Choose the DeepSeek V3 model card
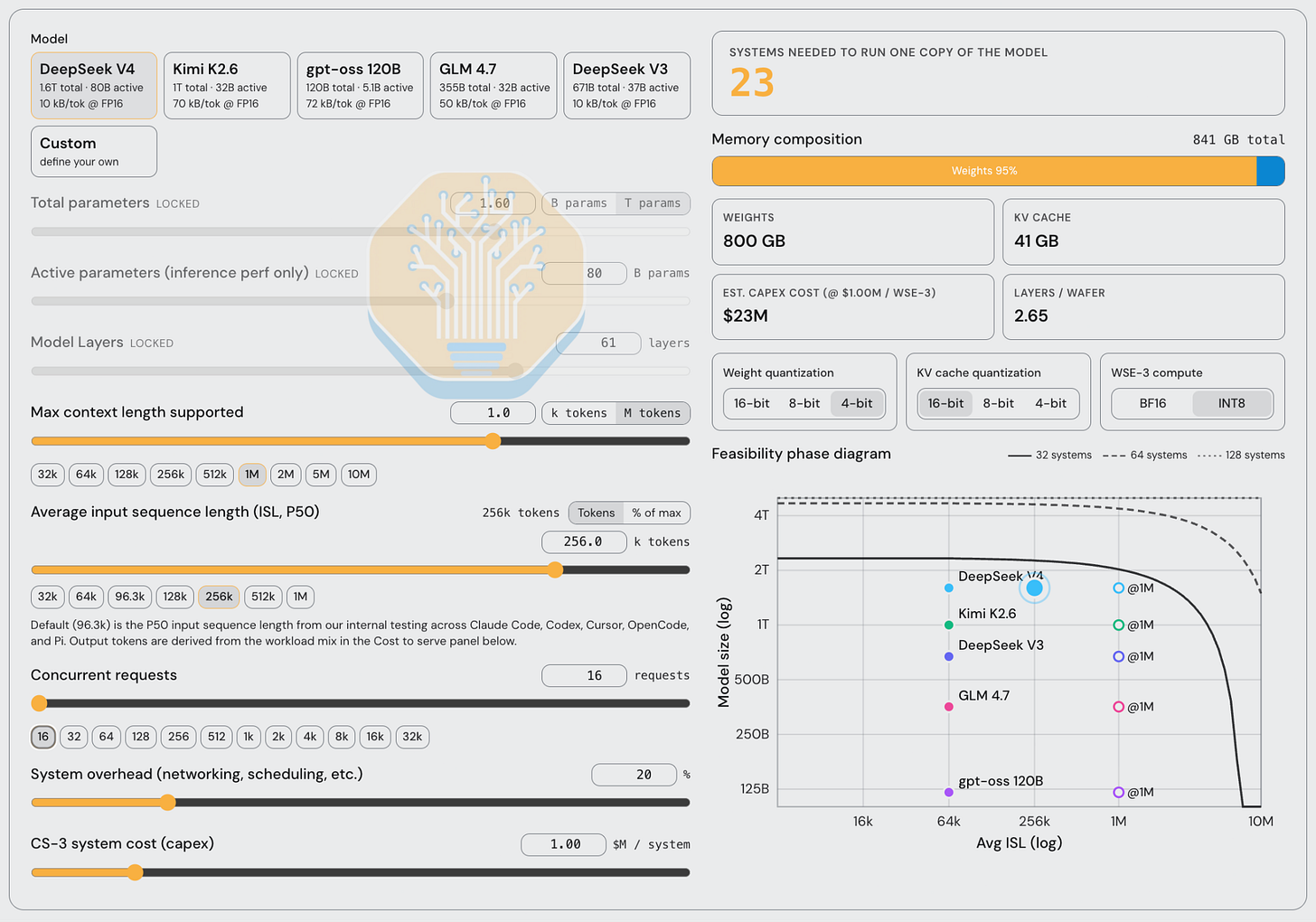This screenshot has height=922, width=1316. [x=626, y=86]
